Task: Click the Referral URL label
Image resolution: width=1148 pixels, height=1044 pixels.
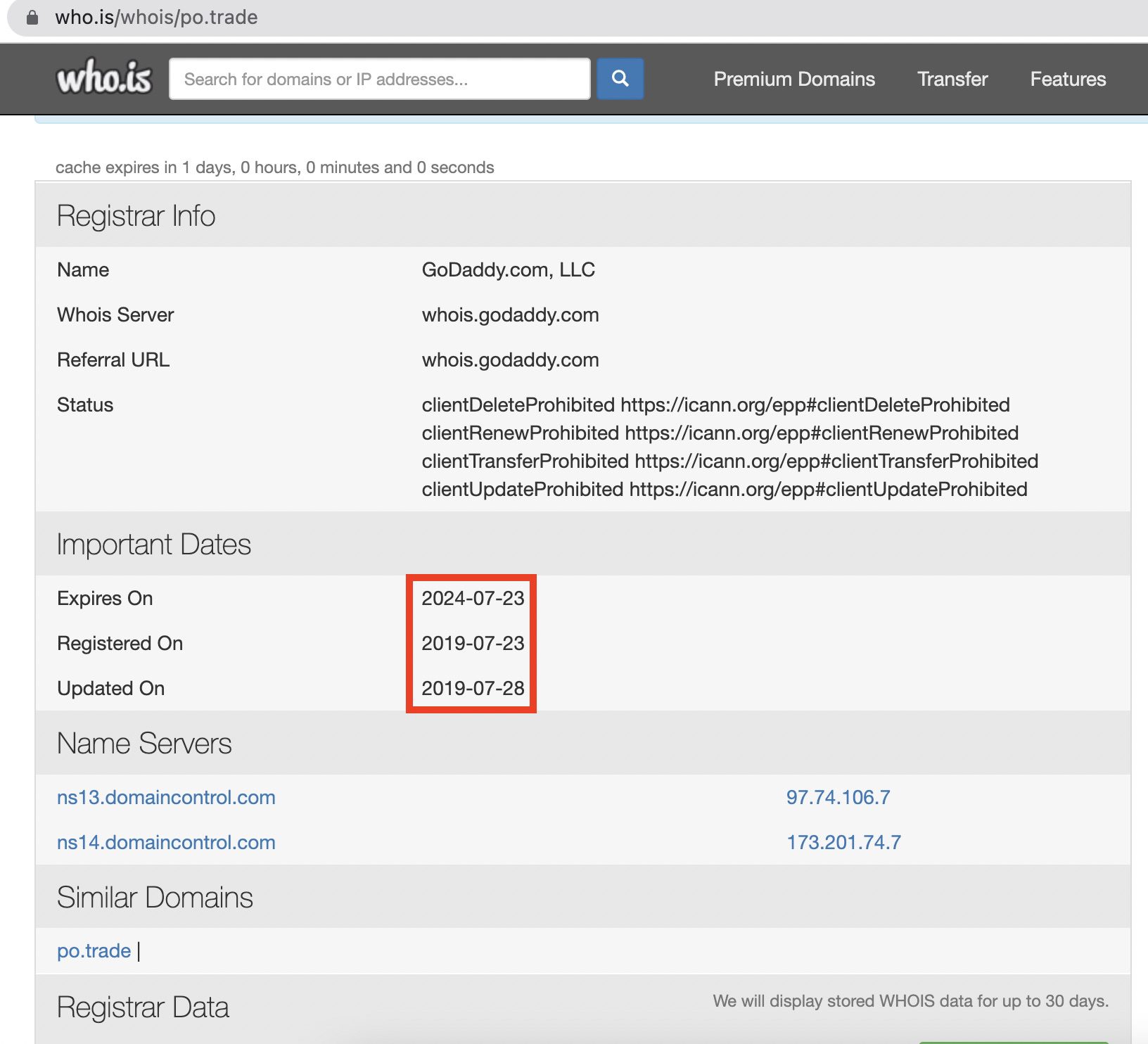Action: (113, 359)
